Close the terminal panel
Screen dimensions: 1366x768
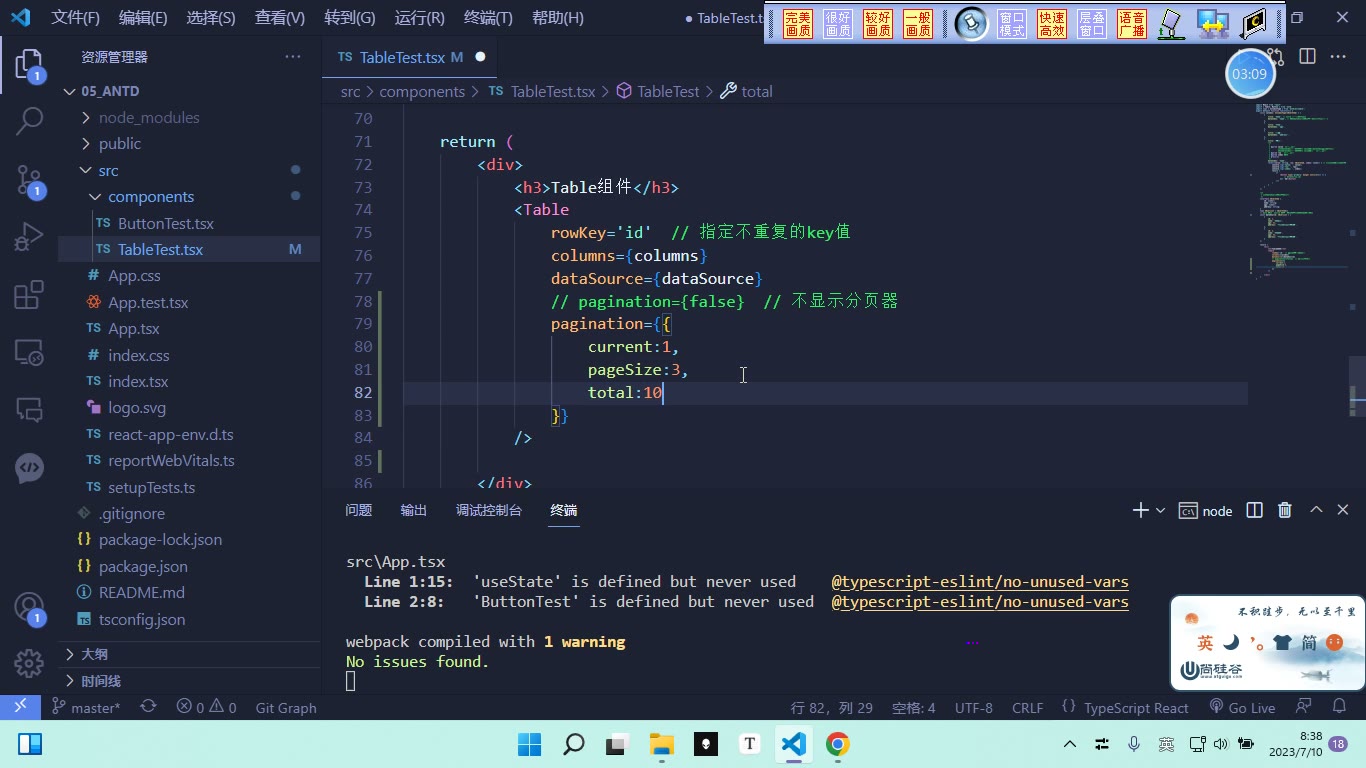pyautogui.click(x=1343, y=510)
